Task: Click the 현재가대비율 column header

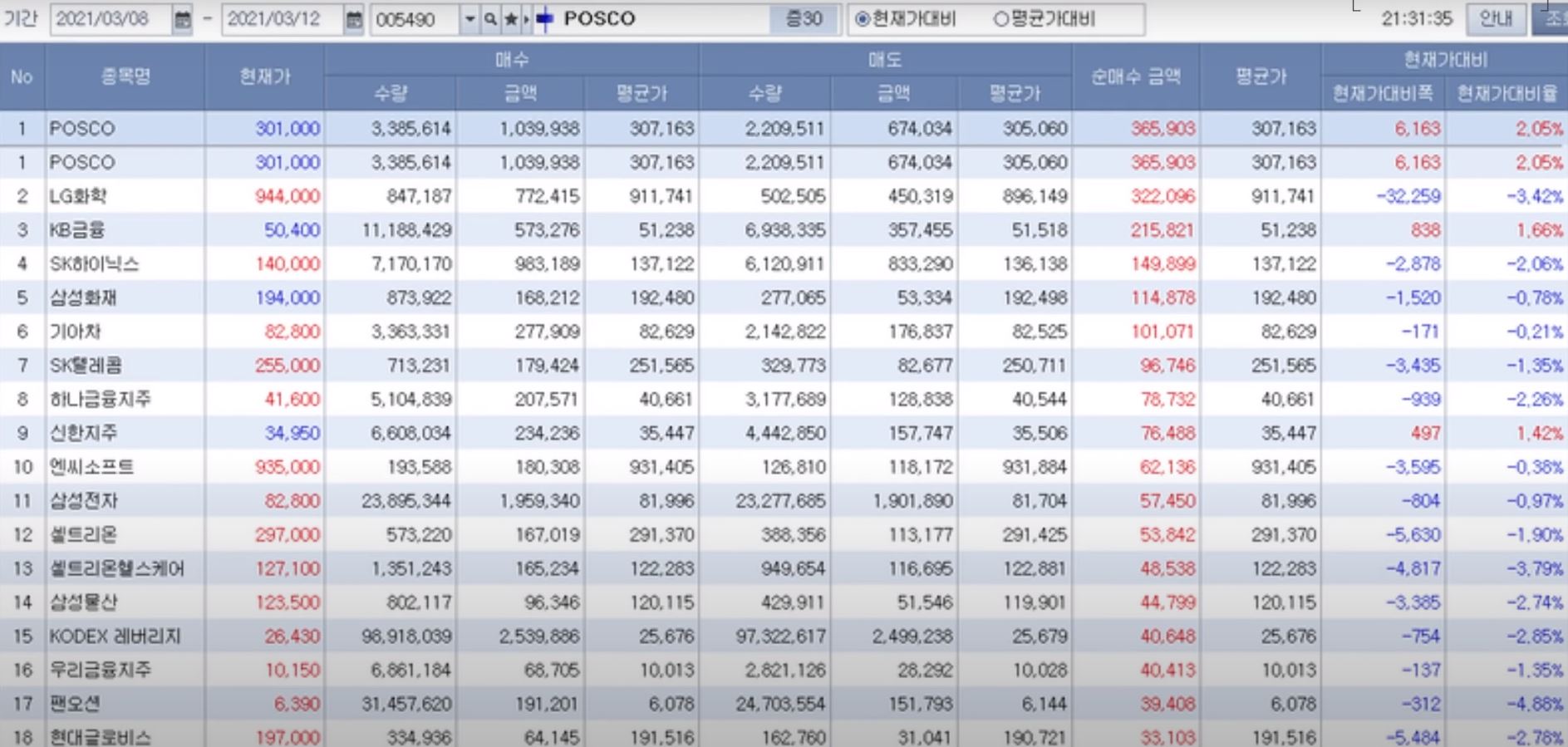Action: click(x=1507, y=93)
